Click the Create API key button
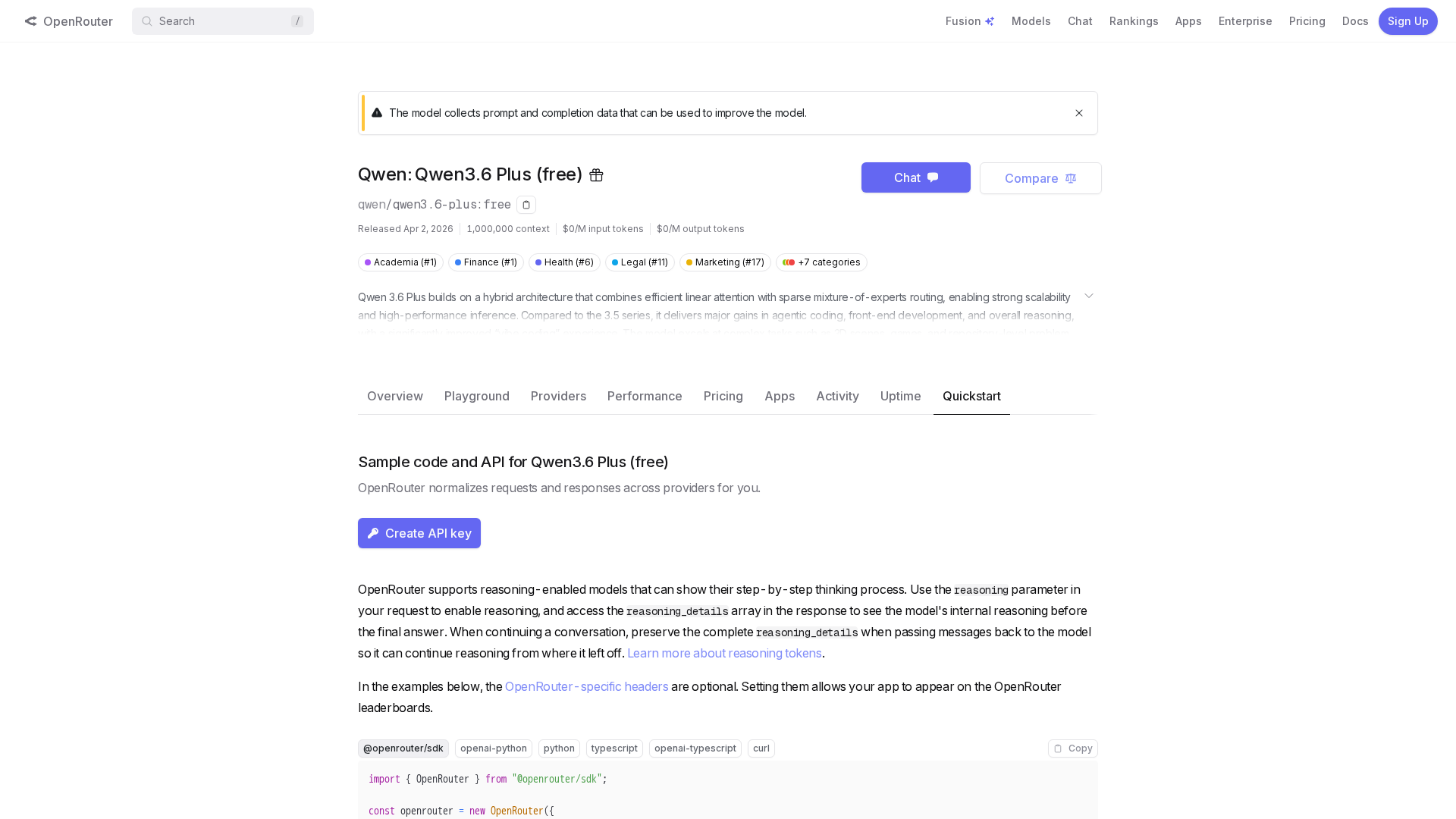The image size is (1456, 819). (x=419, y=533)
